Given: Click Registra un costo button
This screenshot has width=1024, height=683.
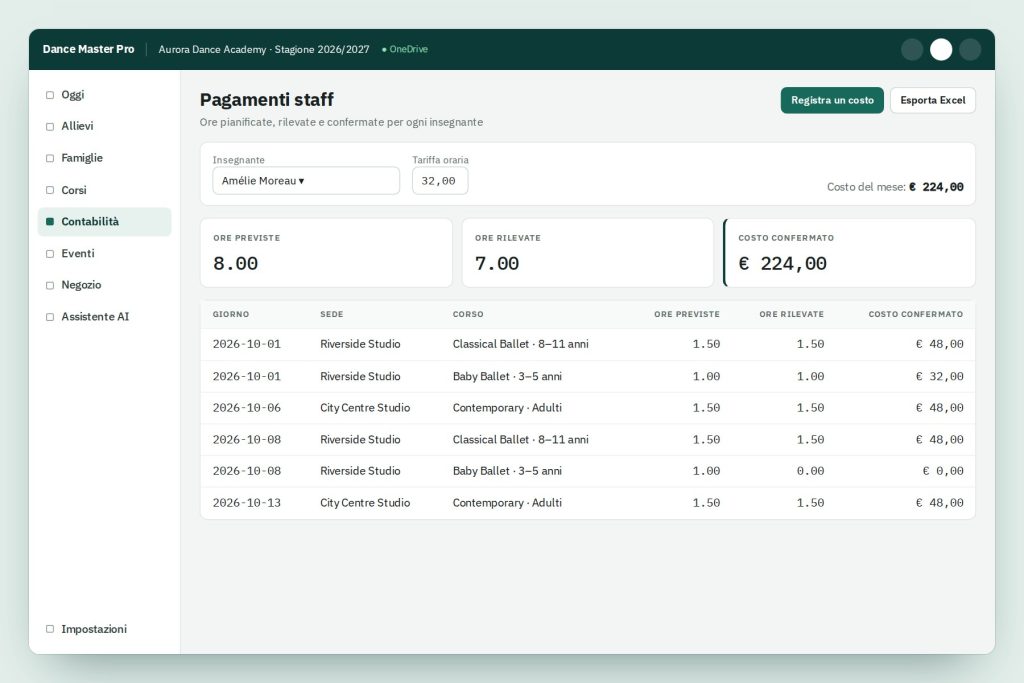Looking at the screenshot, I should click(832, 101).
